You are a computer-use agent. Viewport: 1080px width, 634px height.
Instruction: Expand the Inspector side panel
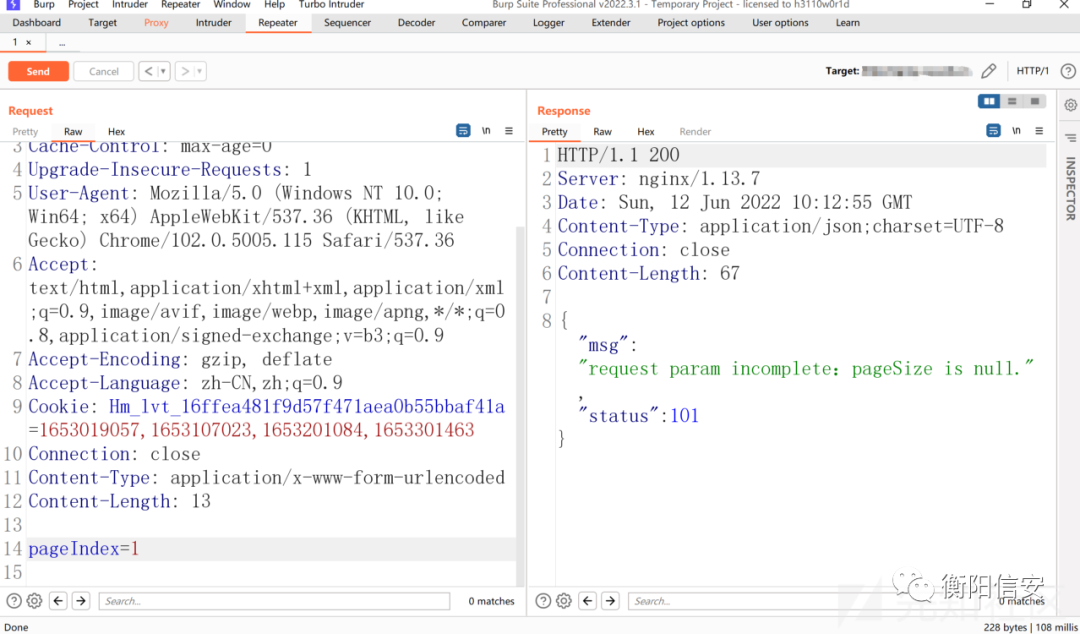(x=1070, y=188)
